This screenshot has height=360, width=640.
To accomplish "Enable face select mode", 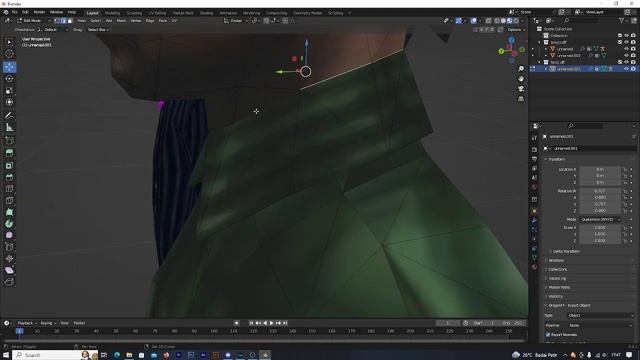I will tap(69, 20).
